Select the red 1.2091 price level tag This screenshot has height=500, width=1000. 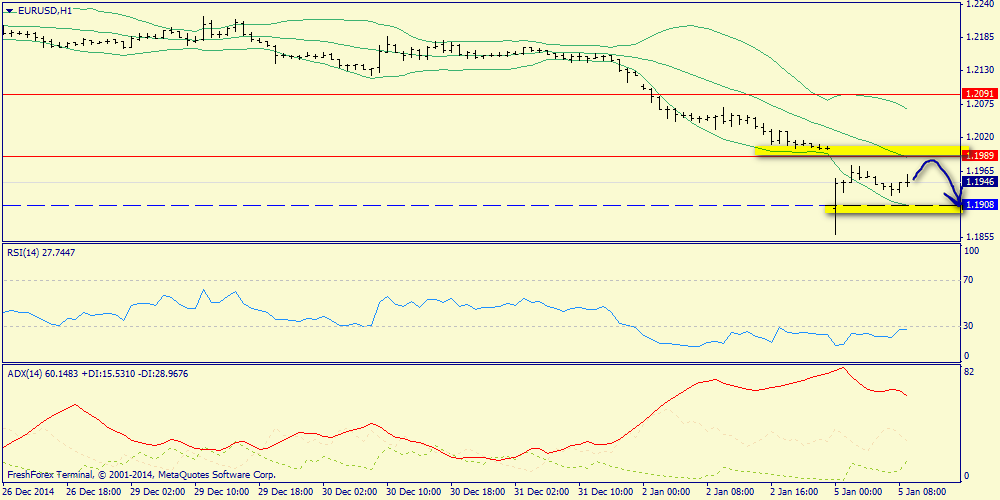click(x=978, y=93)
